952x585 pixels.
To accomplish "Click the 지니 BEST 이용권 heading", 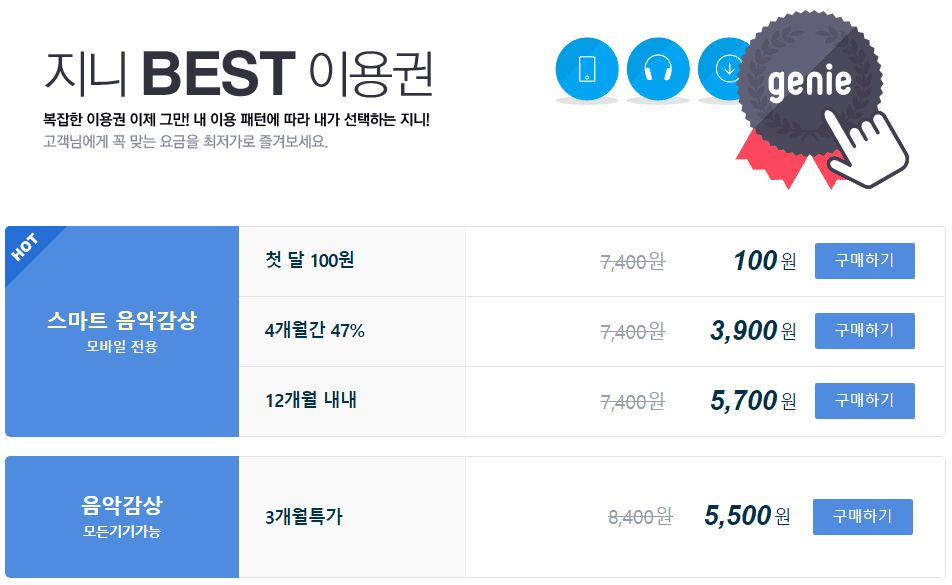I will tap(239, 73).
